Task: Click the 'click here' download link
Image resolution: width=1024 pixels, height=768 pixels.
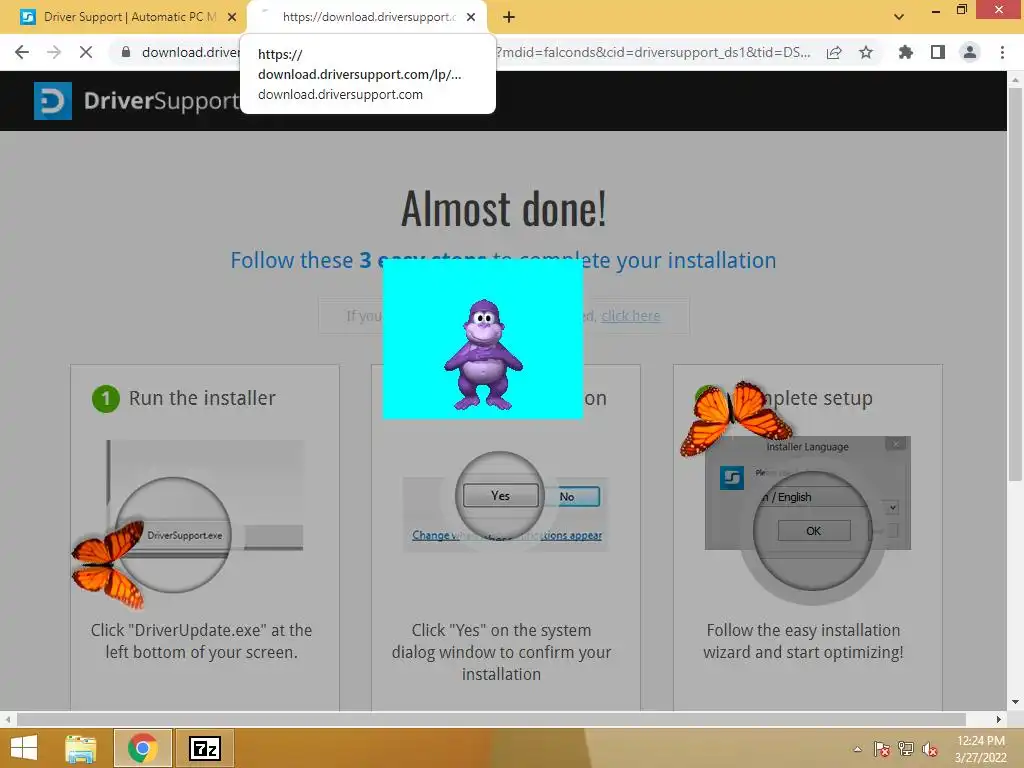Action: click(630, 316)
